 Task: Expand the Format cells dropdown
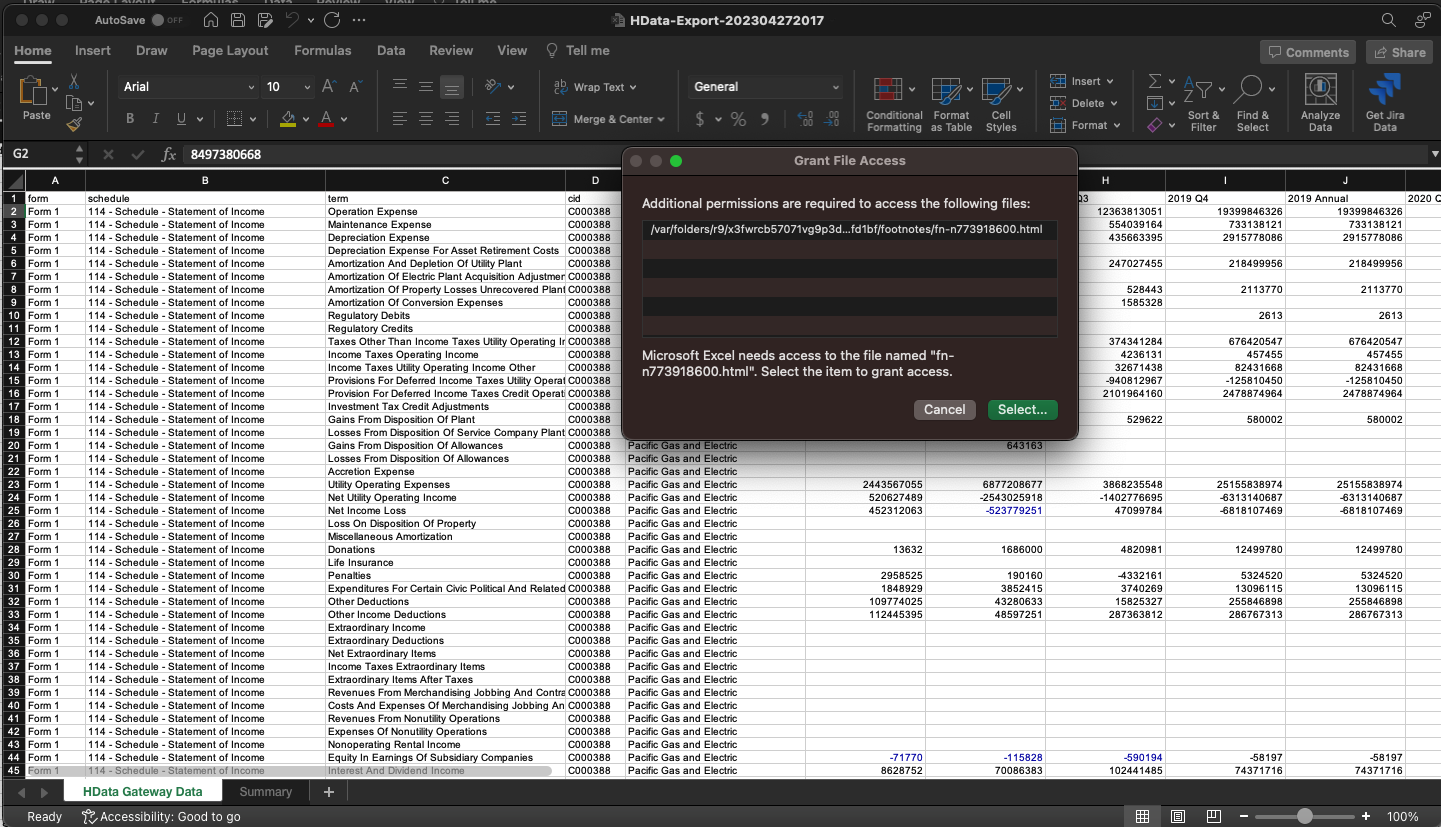[1117, 126]
